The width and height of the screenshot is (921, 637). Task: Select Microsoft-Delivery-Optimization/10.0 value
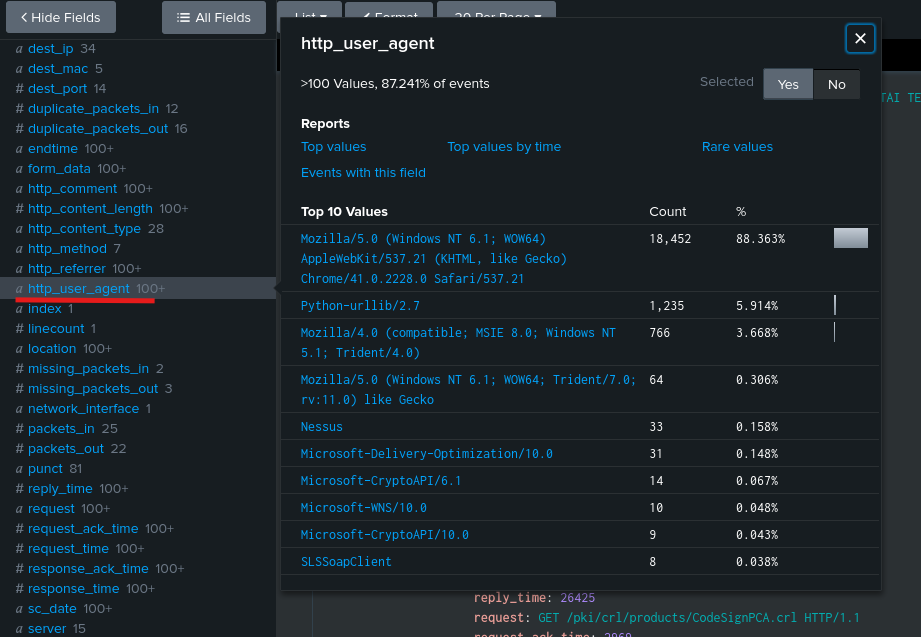(426, 454)
